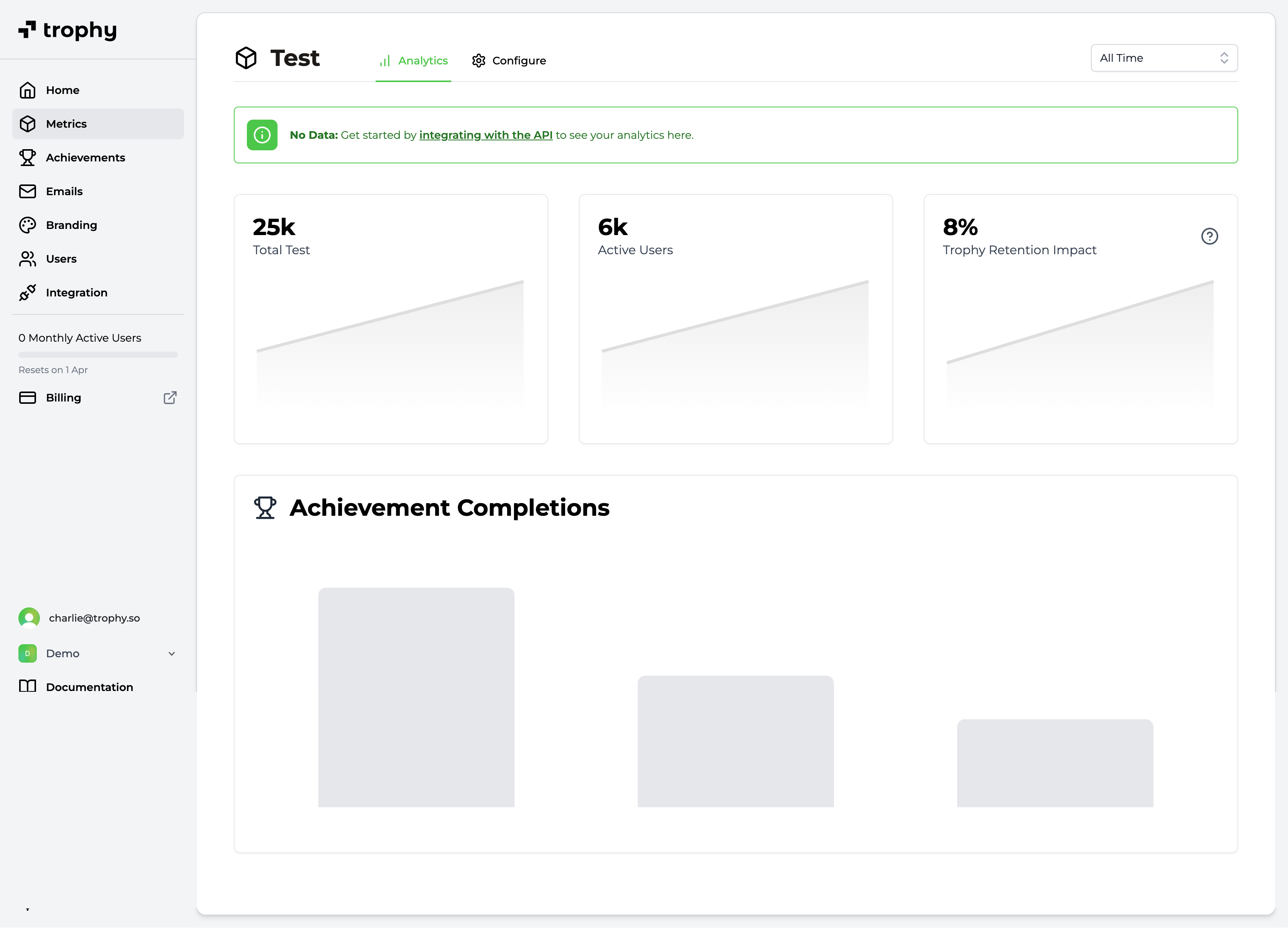Click the Achievements trophy sidebar icon
1288x928 pixels.
[27, 157]
